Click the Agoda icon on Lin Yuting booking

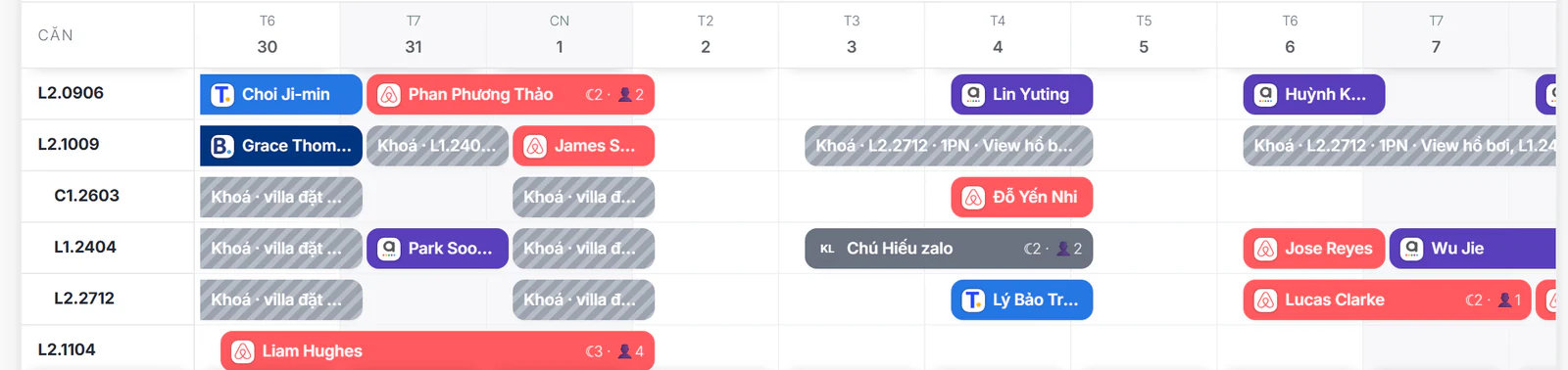coord(973,95)
